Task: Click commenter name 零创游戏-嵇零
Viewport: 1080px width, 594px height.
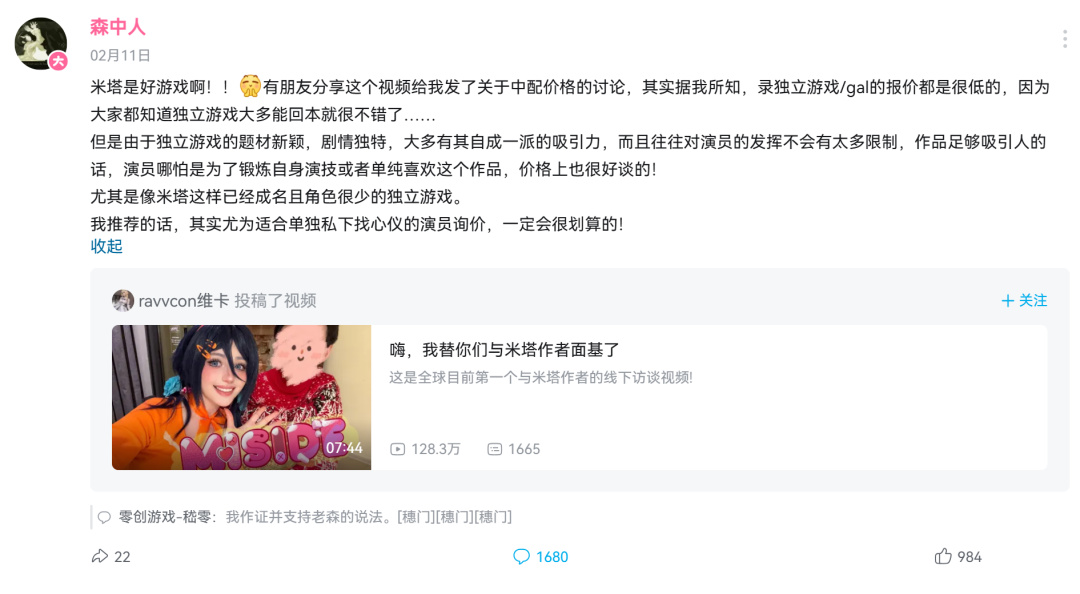Action: point(165,517)
